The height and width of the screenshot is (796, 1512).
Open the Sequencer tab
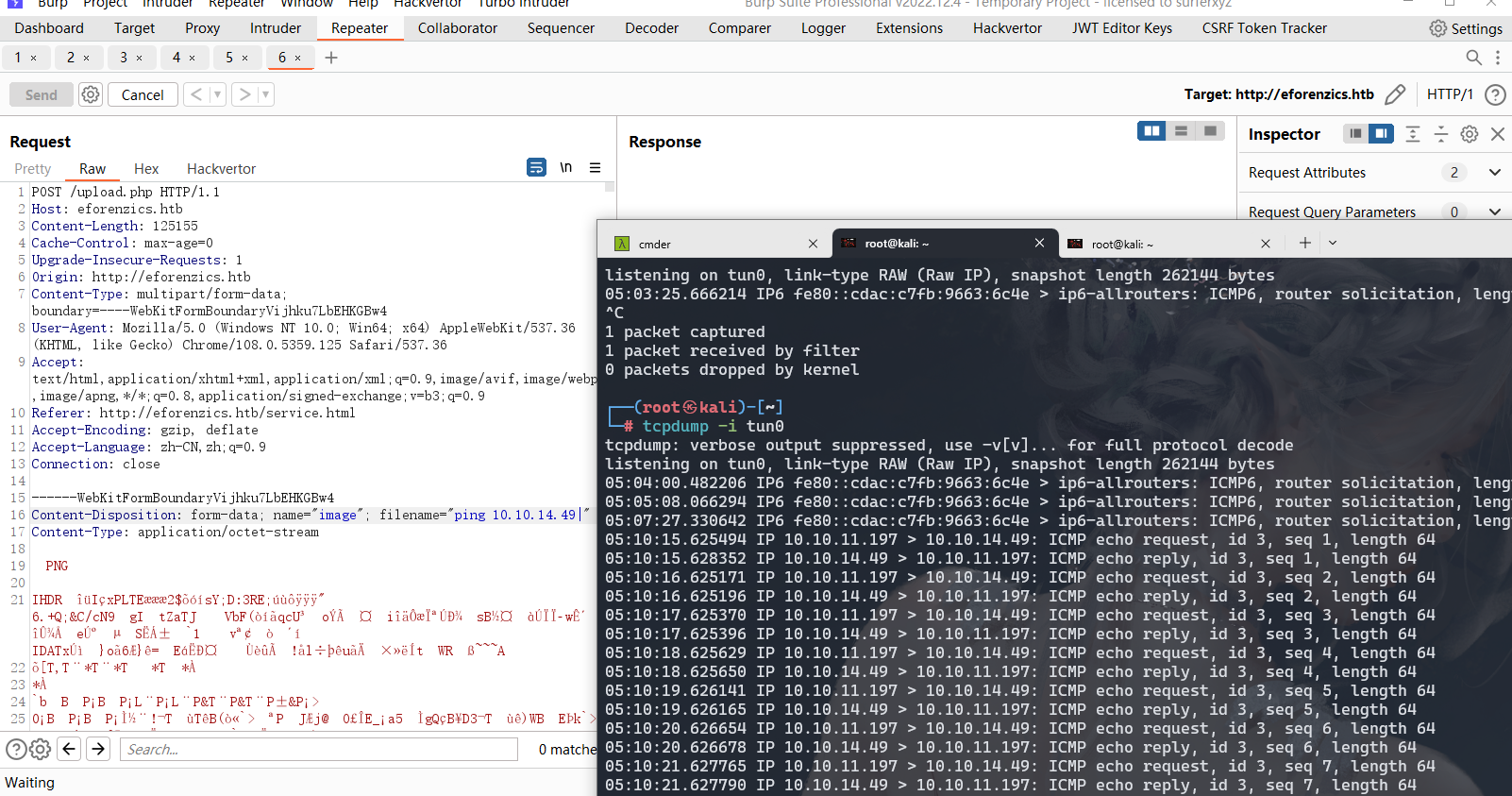(x=561, y=28)
